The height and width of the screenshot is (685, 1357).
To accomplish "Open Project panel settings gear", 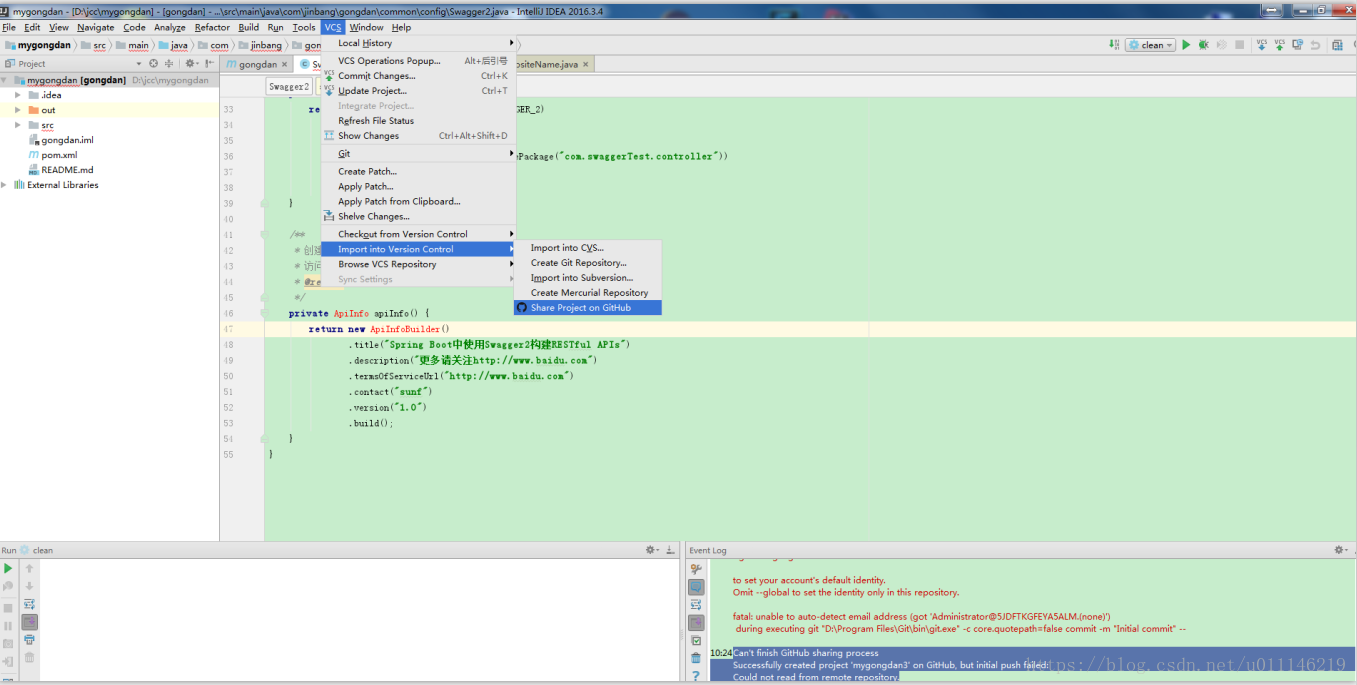I will tap(191, 64).
